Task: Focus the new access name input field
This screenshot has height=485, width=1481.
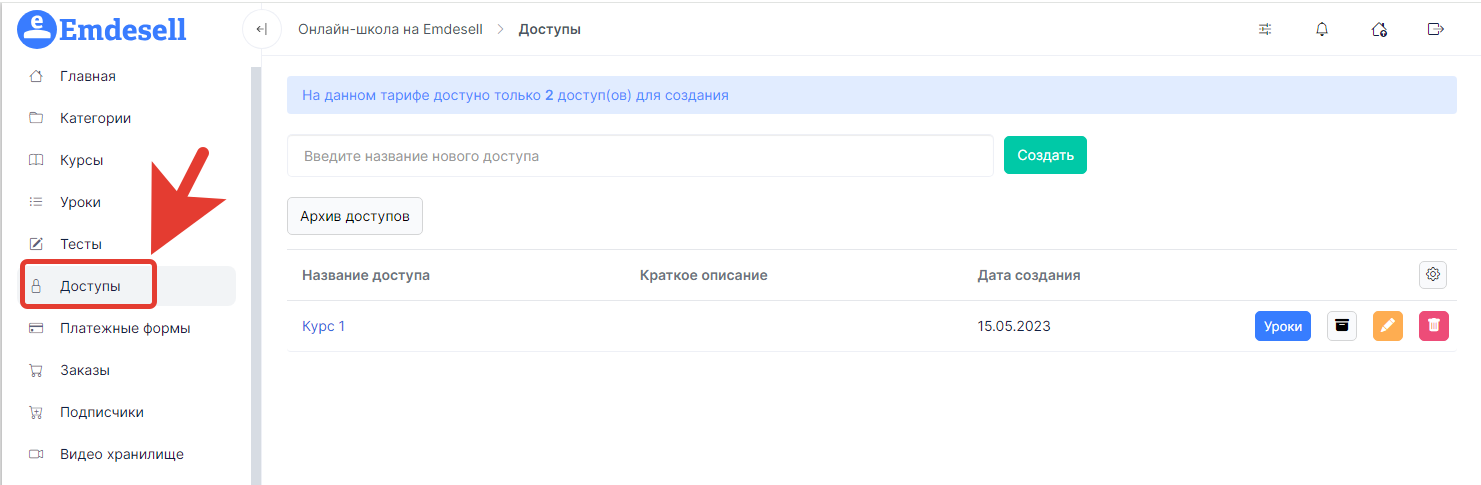Action: [x=640, y=156]
